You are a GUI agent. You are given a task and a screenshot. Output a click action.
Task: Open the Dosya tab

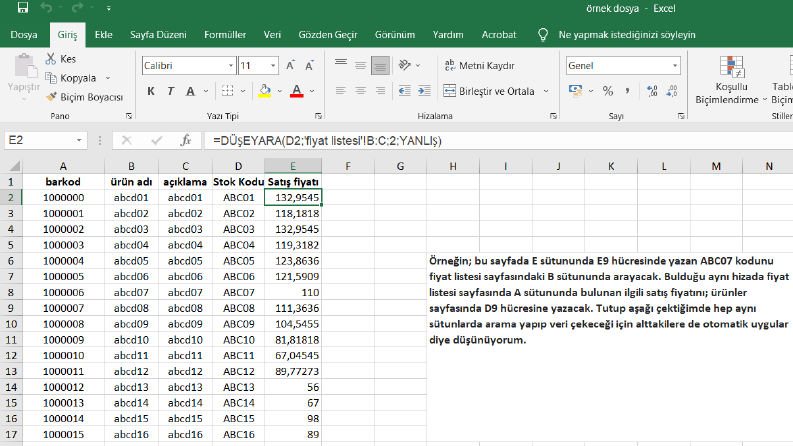[24, 35]
